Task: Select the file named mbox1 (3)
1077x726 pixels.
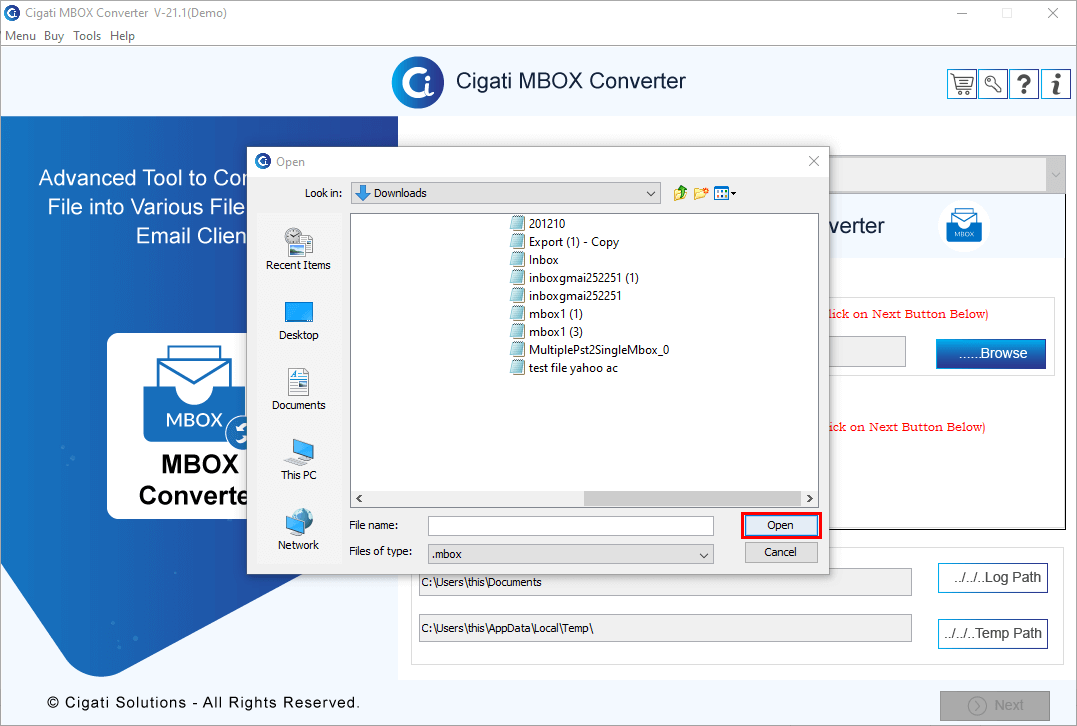Action: pyautogui.click(x=556, y=332)
